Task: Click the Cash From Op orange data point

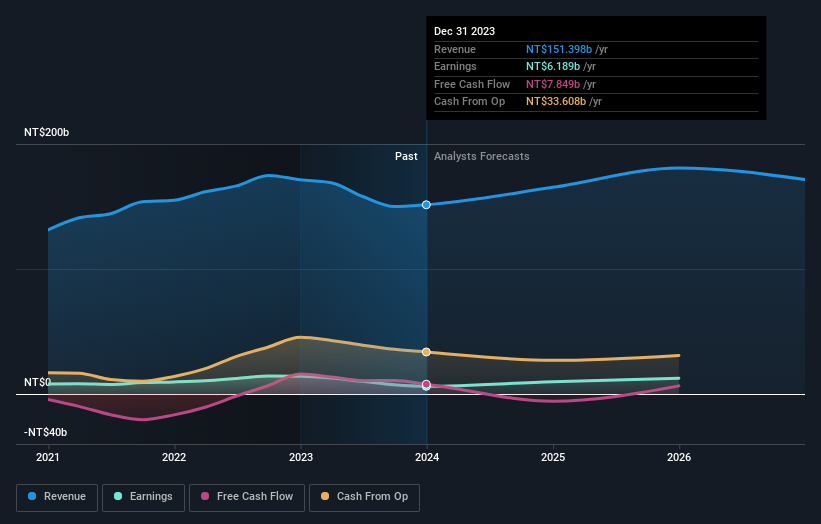Action: pyautogui.click(x=426, y=352)
